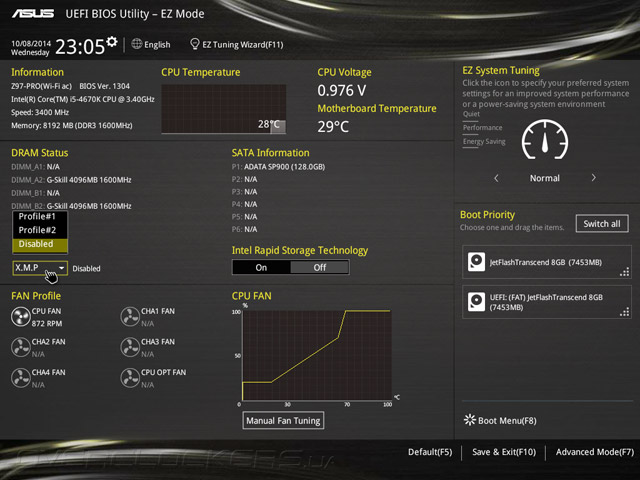Click the EZ System Tuning gauge icon

pos(544,140)
